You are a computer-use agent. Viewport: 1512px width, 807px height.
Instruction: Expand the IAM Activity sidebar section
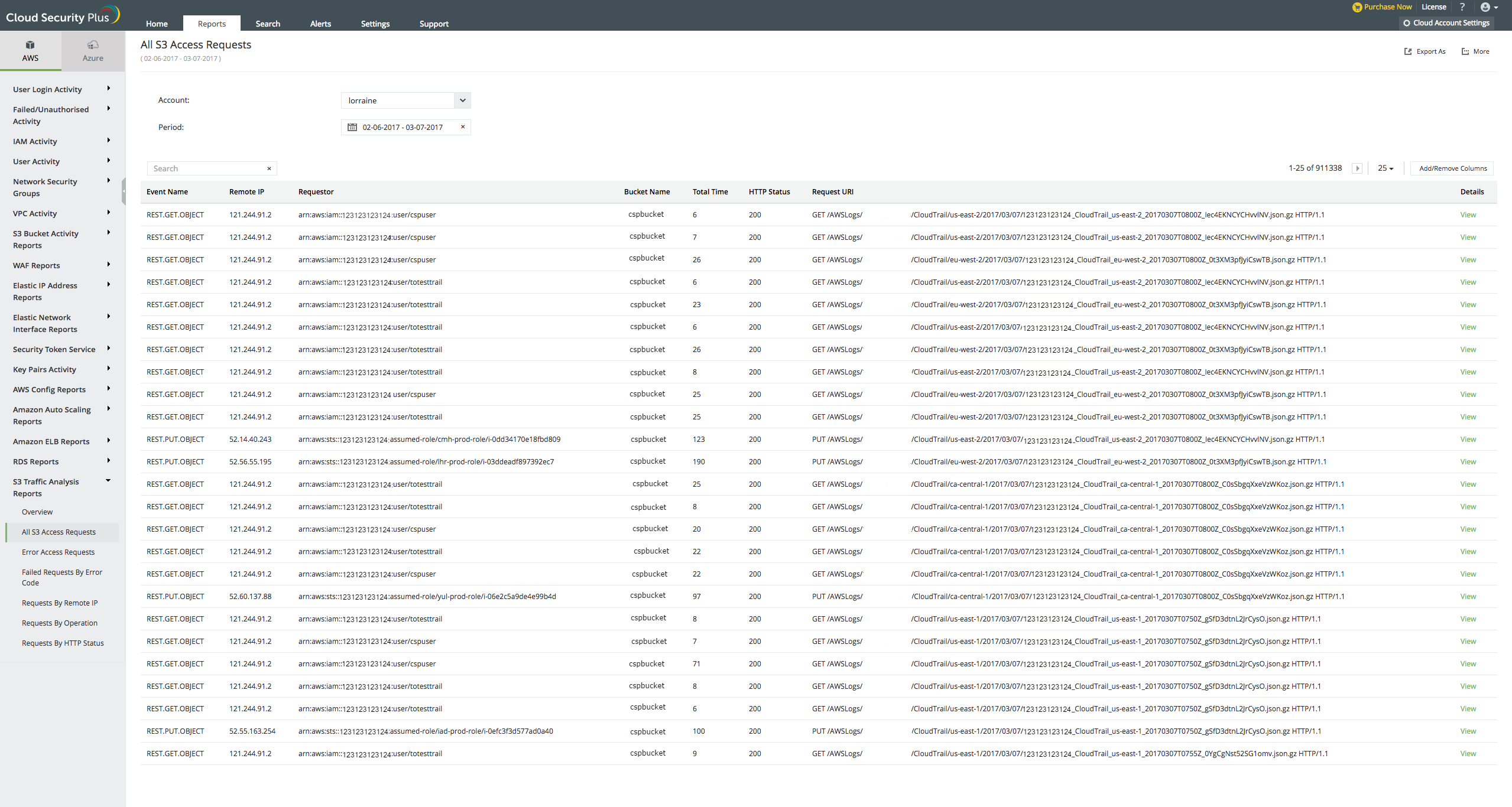tap(108, 141)
